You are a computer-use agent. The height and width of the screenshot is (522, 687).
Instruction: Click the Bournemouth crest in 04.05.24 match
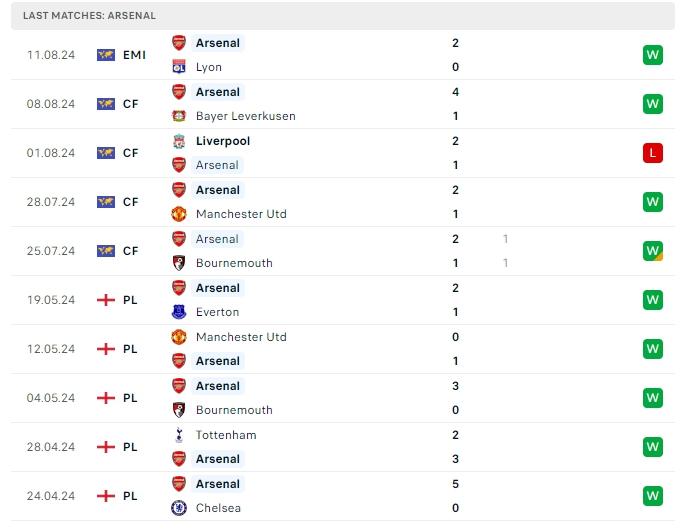(x=179, y=410)
